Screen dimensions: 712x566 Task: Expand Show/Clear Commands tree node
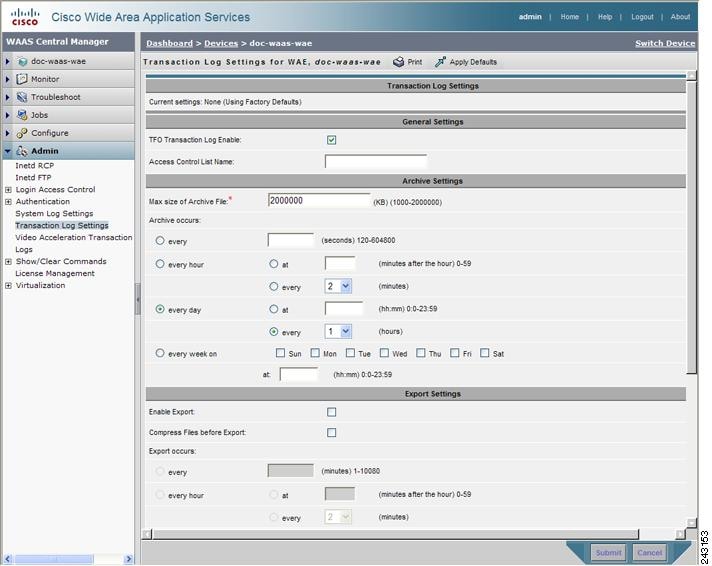[x=8, y=262]
